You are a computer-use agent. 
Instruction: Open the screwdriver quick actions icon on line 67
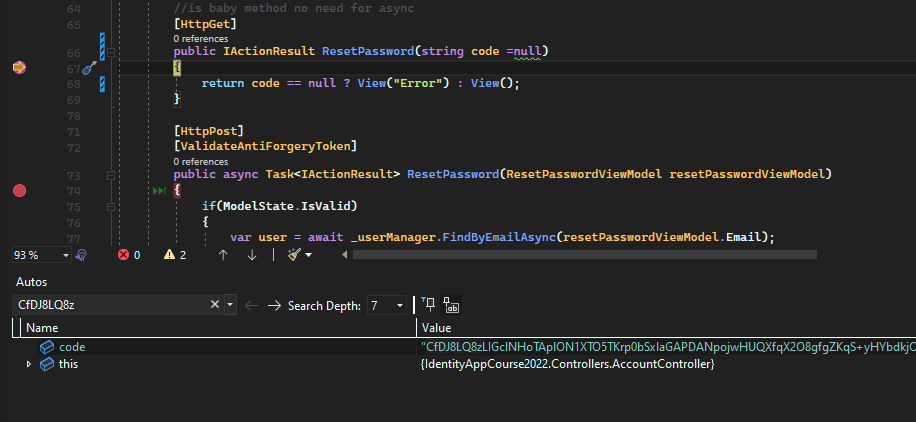click(89, 68)
